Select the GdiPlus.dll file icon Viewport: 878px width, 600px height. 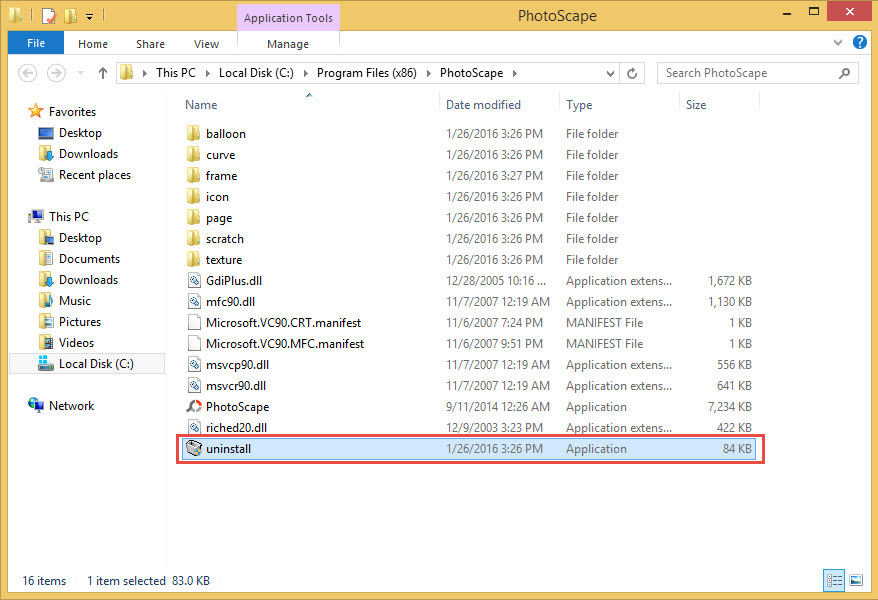click(194, 280)
